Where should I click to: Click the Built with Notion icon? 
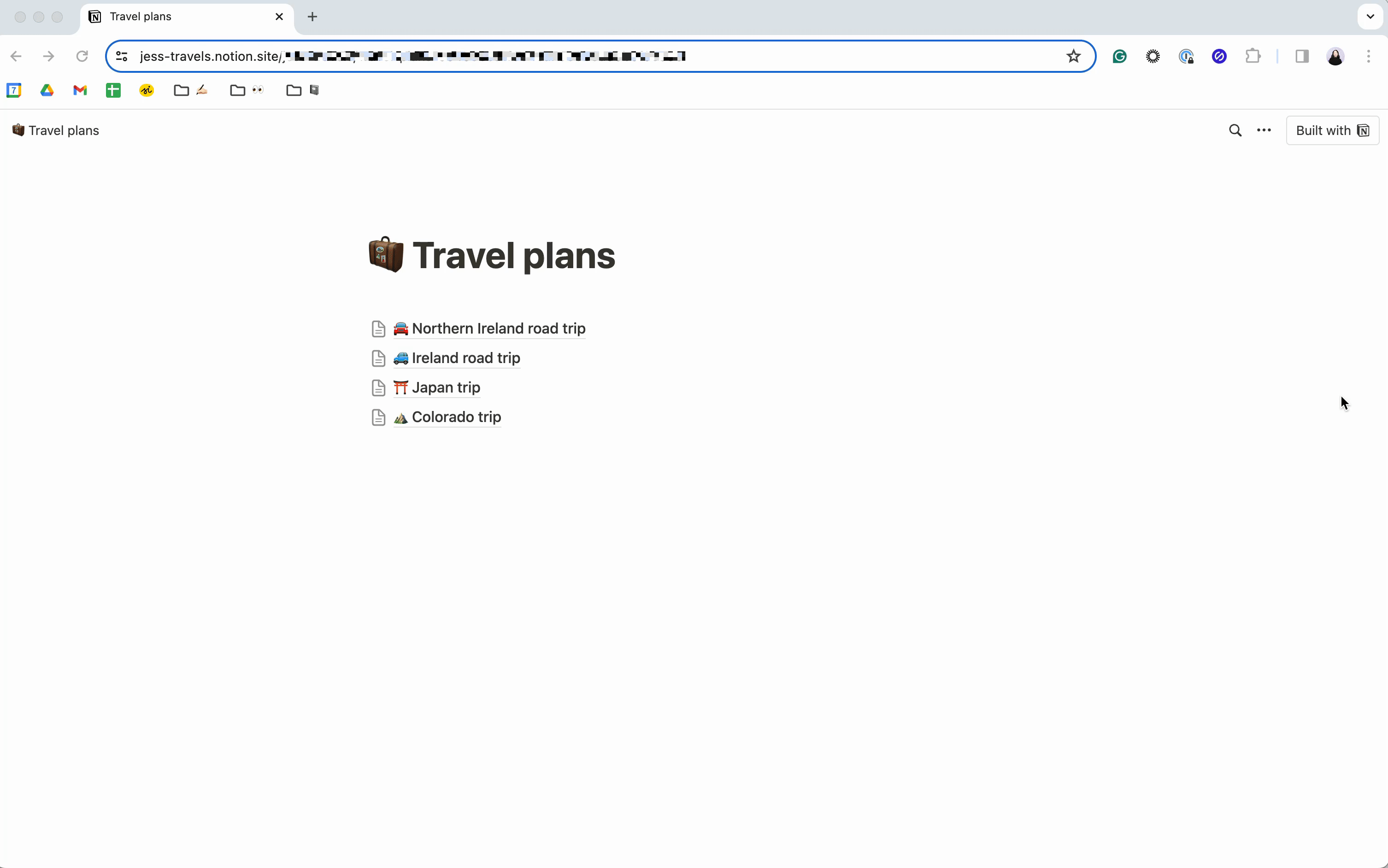[1364, 130]
